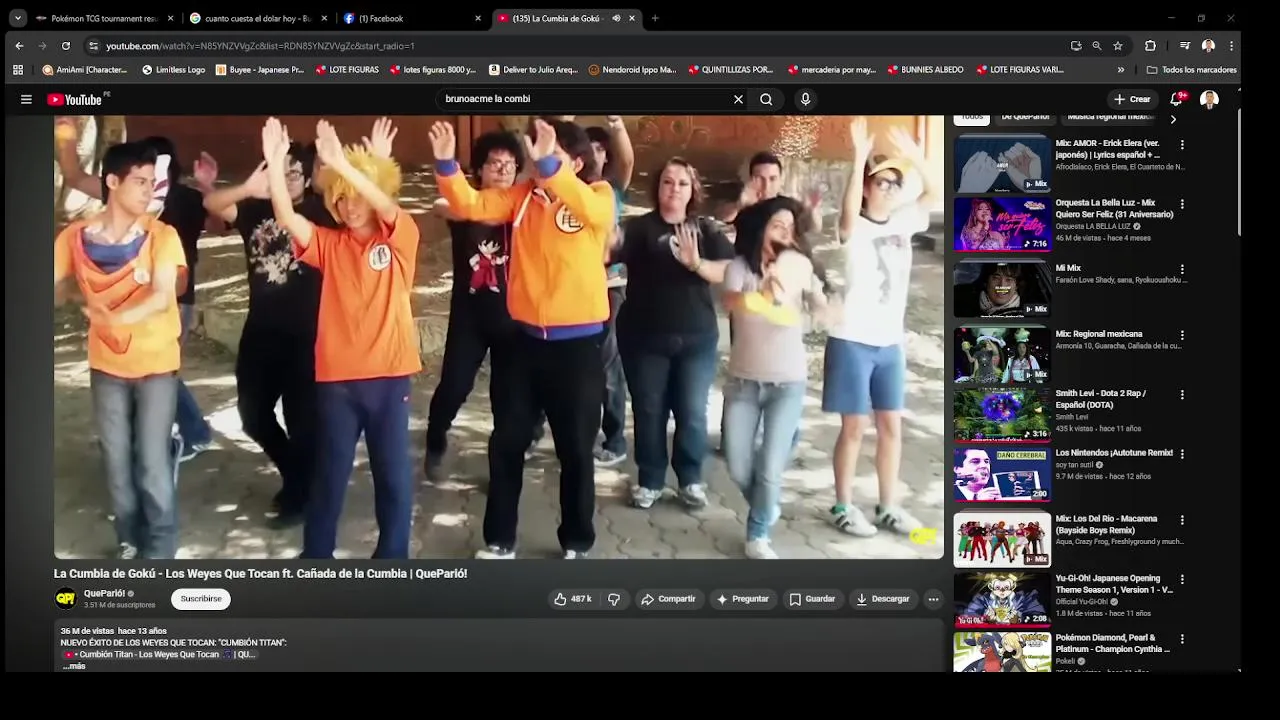The height and width of the screenshot is (720, 1280).
Task: Like the video (487 k)
Action: (x=572, y=599)
